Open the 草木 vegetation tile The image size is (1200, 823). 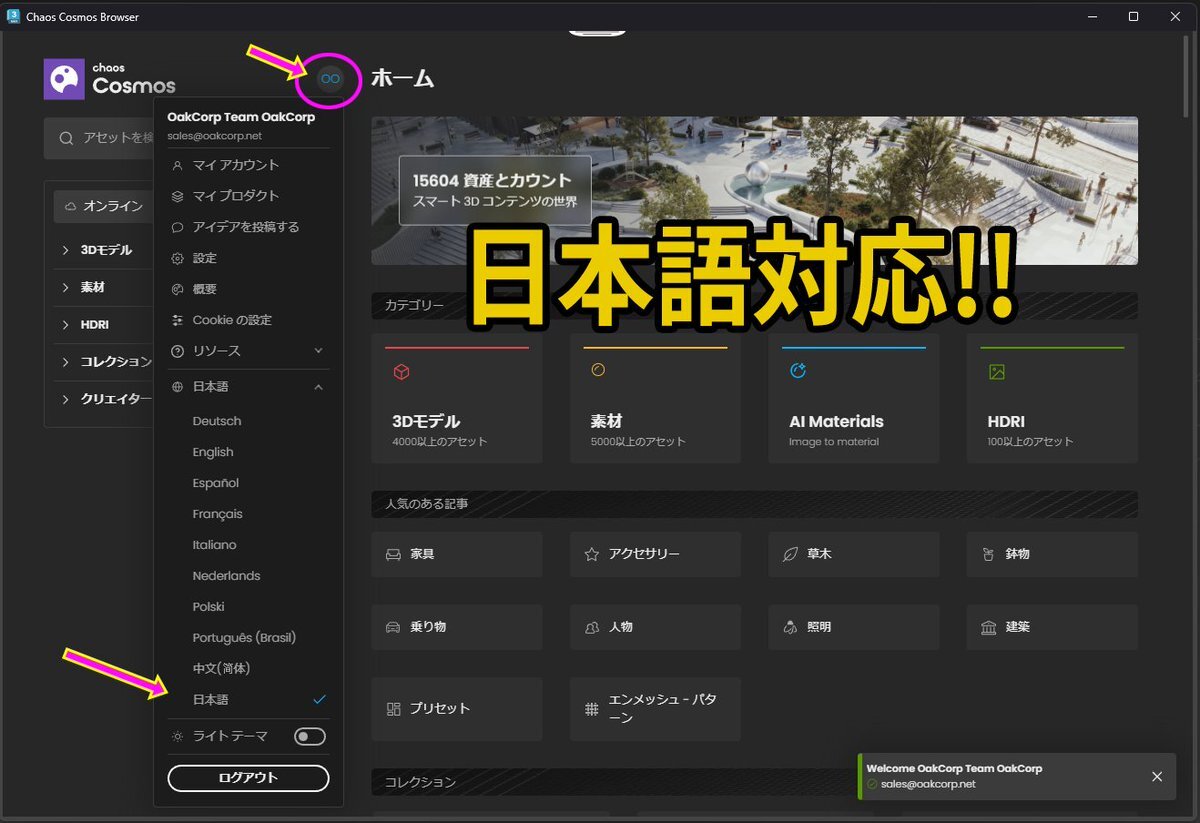[x=854, y=554]
